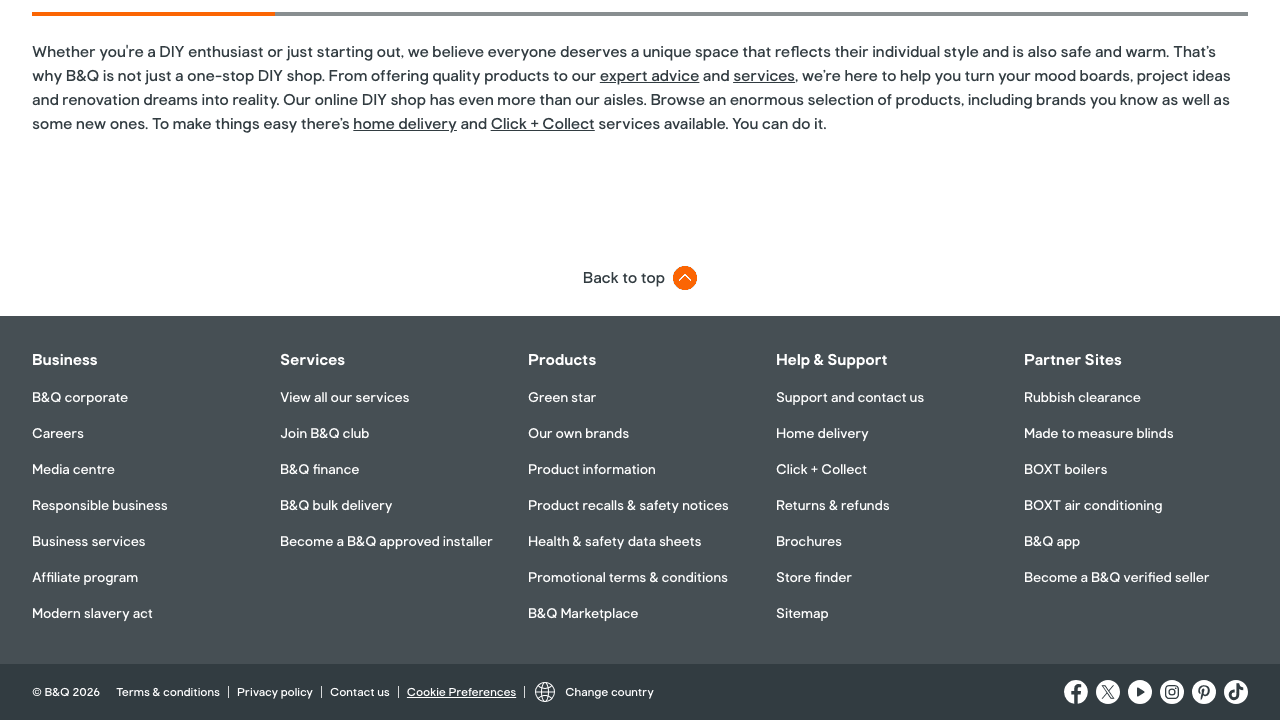Screen dimensions: 1280x720
Task: Open B&Q X (Twitter) icon
Action: point(1108,692)
